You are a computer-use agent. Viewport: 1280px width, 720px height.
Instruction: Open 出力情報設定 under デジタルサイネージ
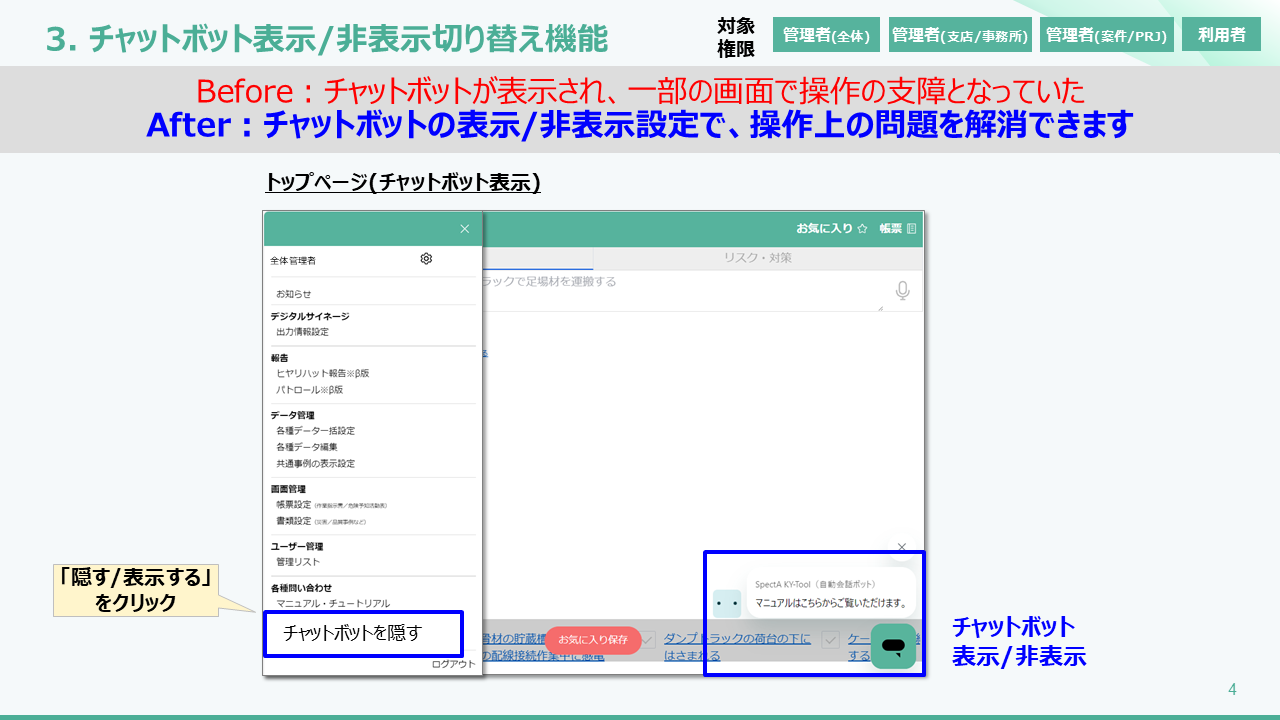[302, 332]
